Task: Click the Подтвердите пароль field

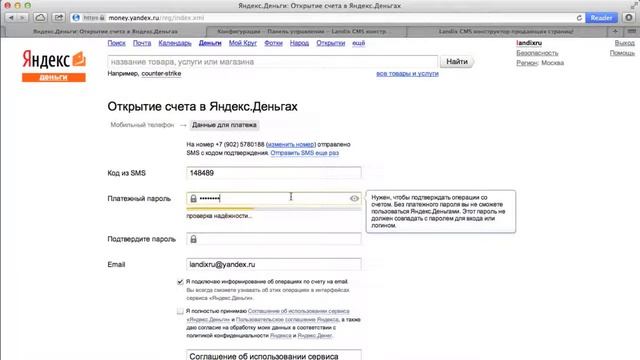Action: coord(273,239)
